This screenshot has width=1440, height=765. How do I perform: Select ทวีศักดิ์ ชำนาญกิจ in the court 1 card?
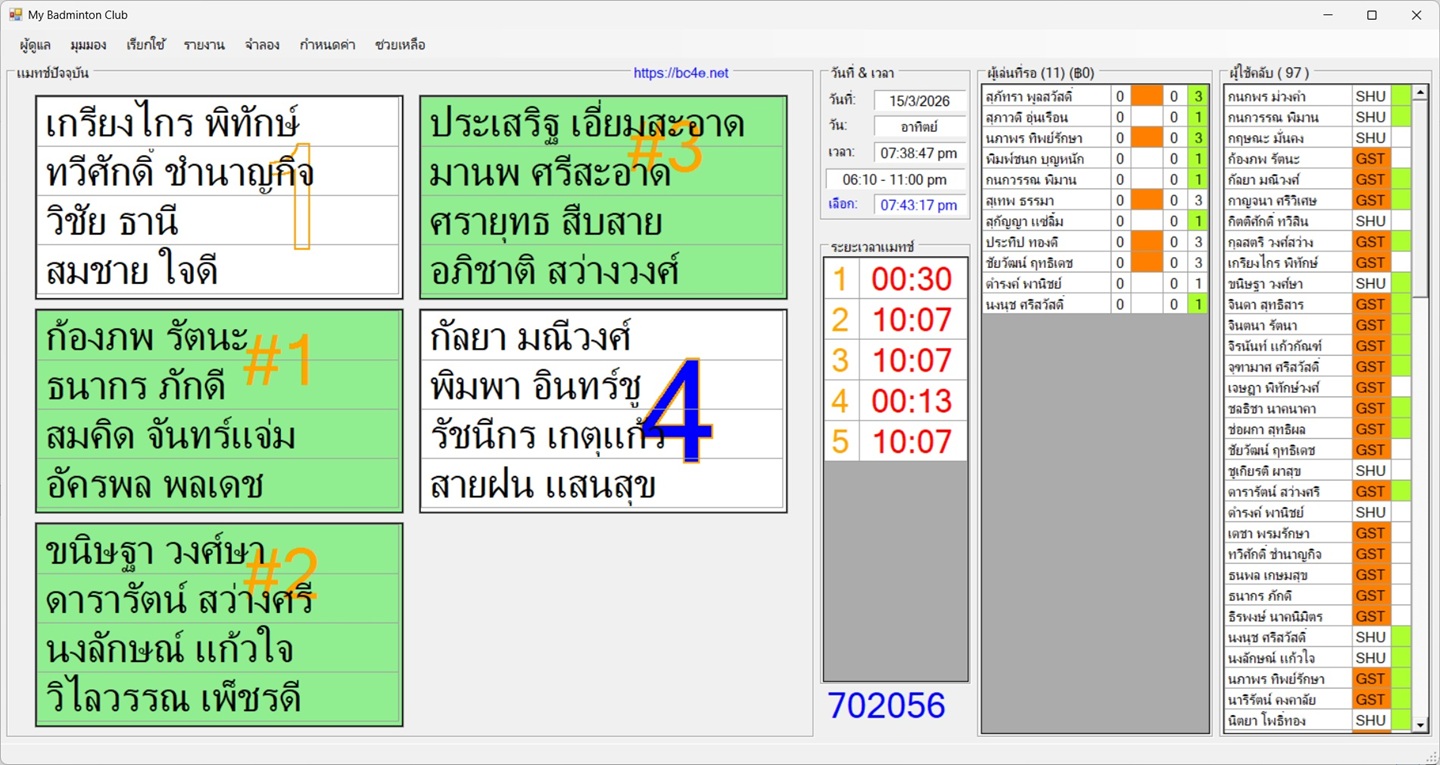click(219, 172)
